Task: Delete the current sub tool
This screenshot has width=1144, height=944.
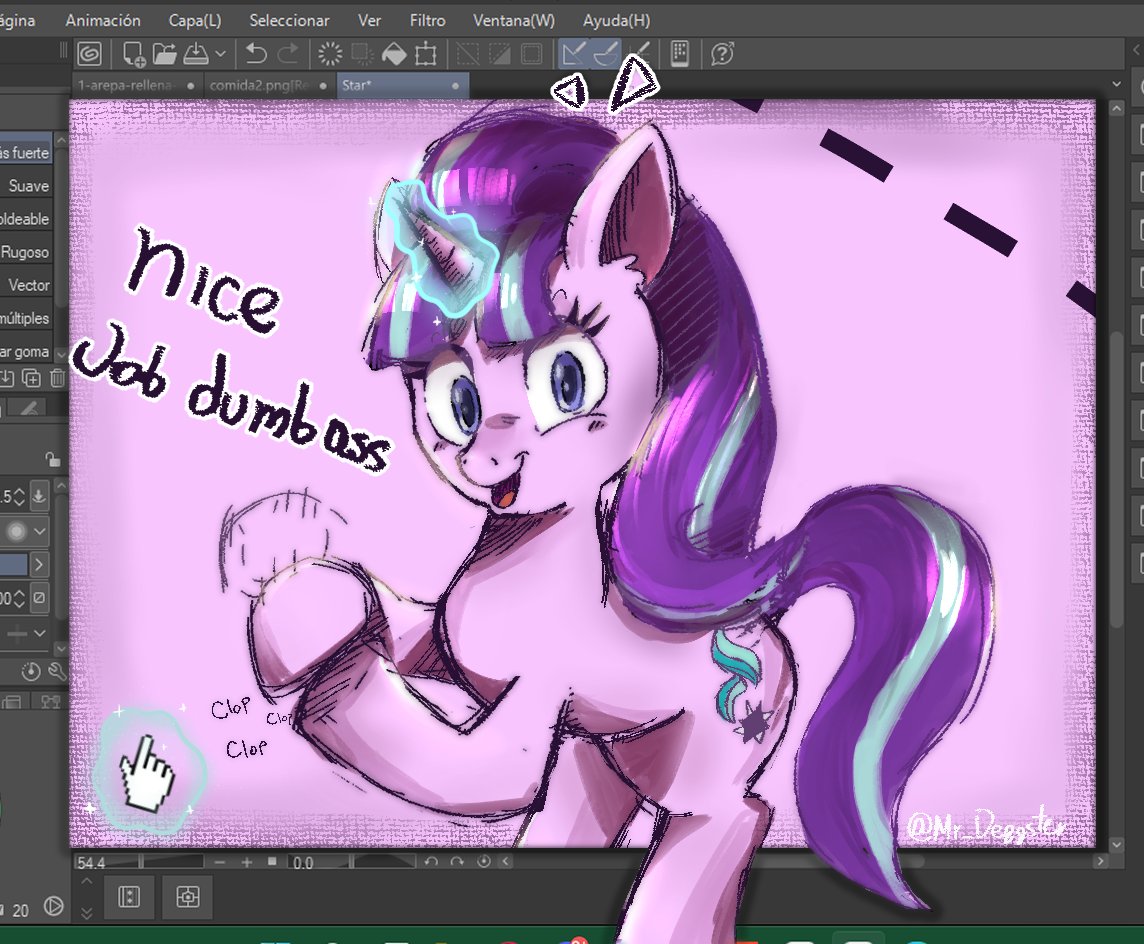Action: pyautogui.click(x=58, y=377)
